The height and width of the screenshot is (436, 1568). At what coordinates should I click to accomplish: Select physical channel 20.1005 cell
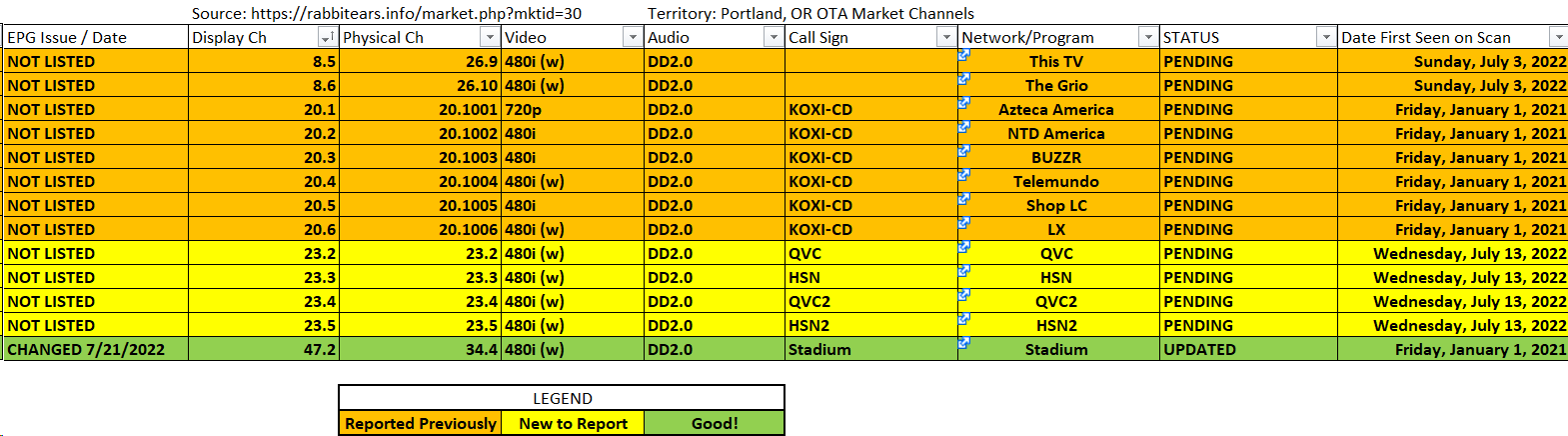coord(420,205)
